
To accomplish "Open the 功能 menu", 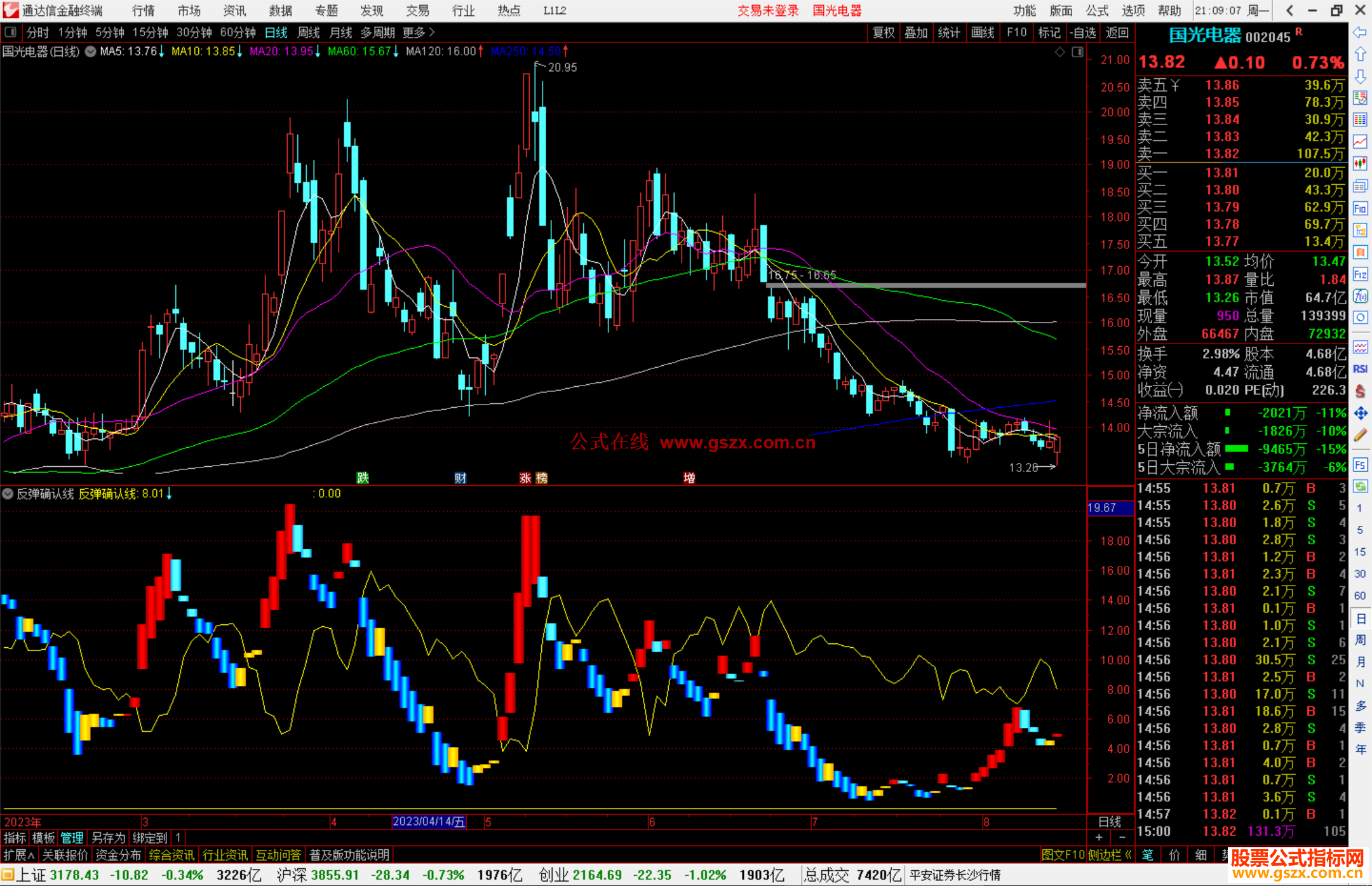I will click(x=1025, y=11).
